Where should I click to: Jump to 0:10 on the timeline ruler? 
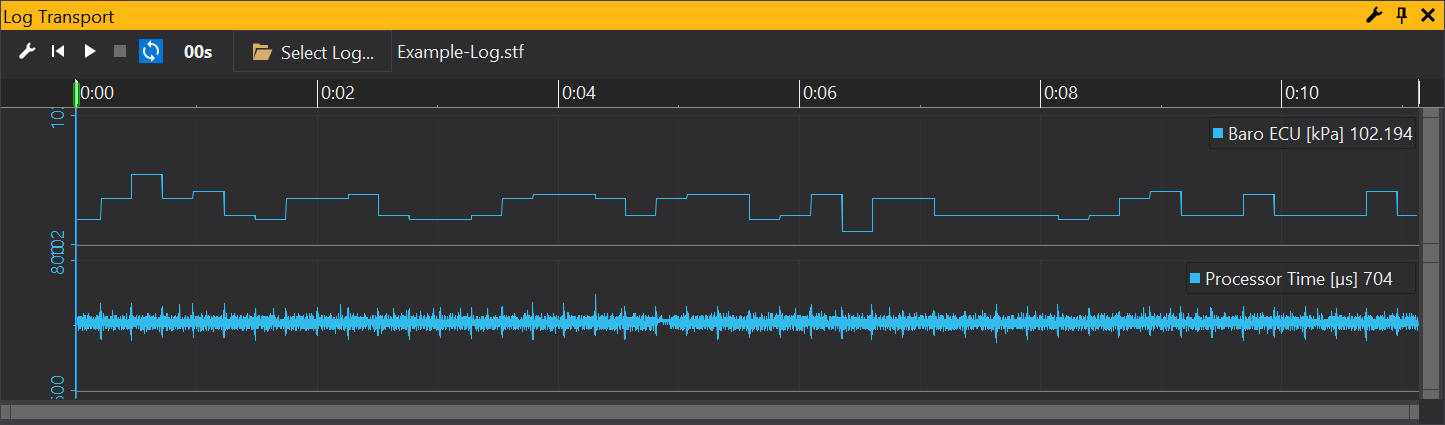1301,94
